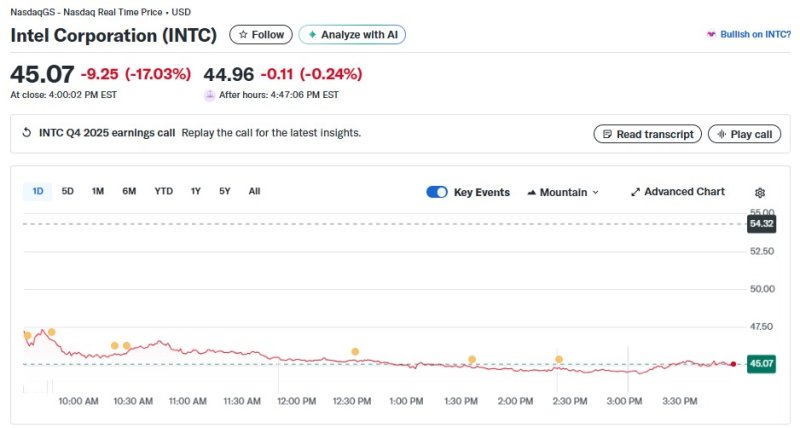Click the after hours moon icon
The height and width of the screenshot is (428, 800).
click(210, 96)
